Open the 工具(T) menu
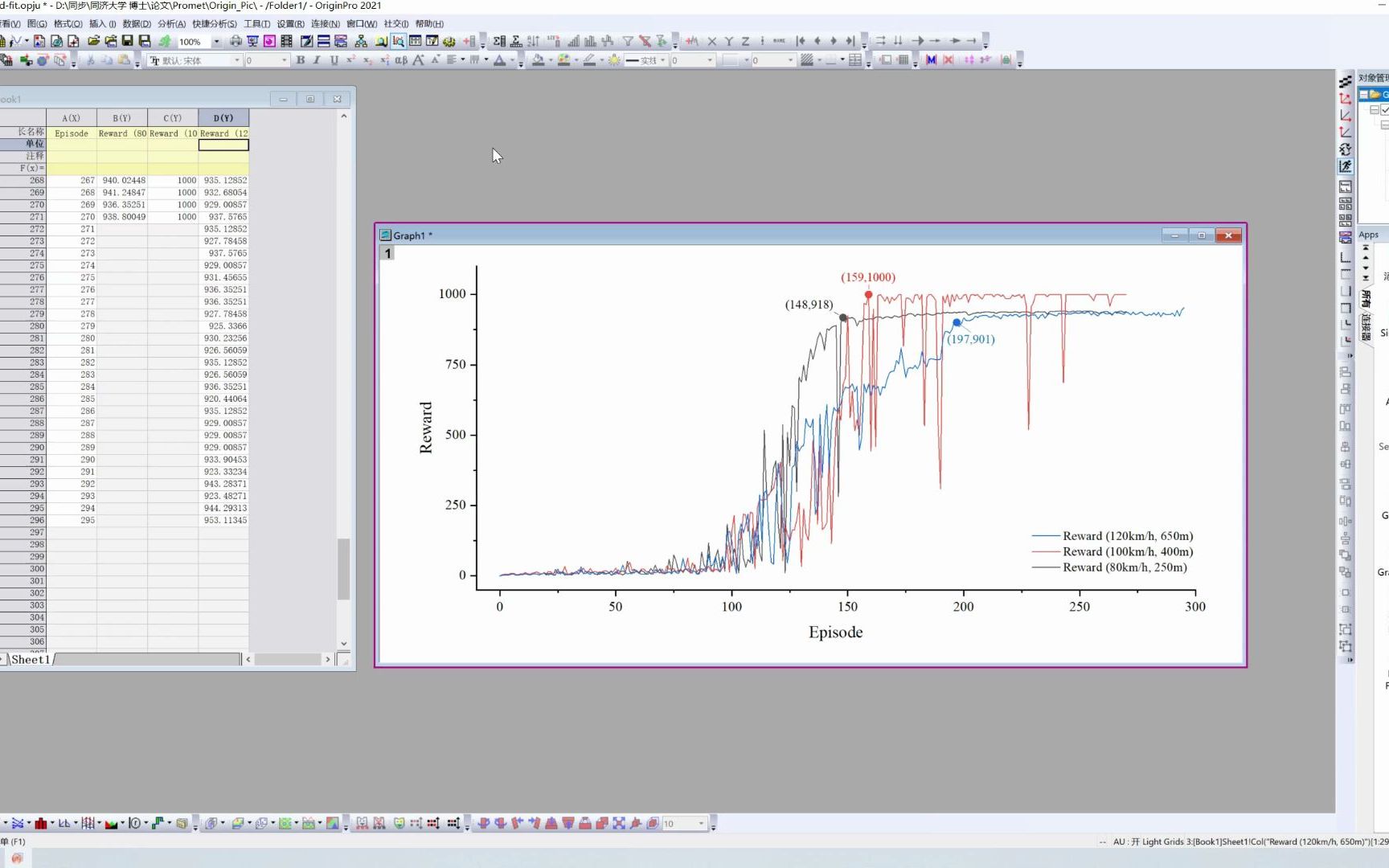Image resolution: width=1389 pixels, height=868 pixels. 256,24
